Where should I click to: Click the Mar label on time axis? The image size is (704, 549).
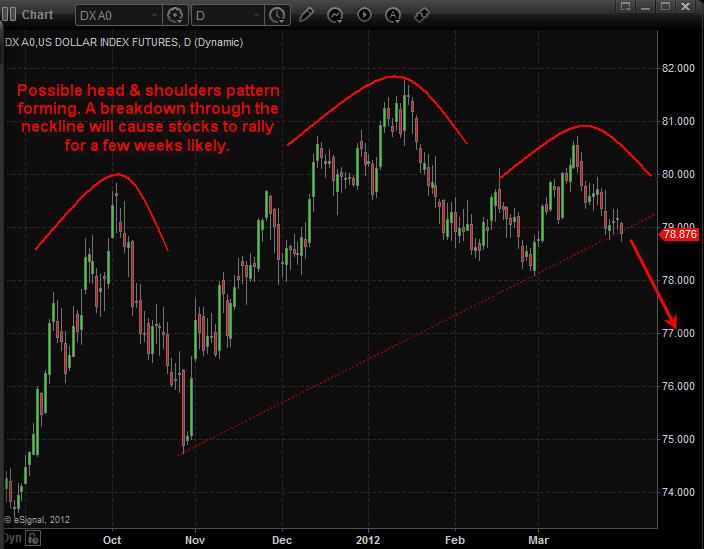tap(538, 540)
